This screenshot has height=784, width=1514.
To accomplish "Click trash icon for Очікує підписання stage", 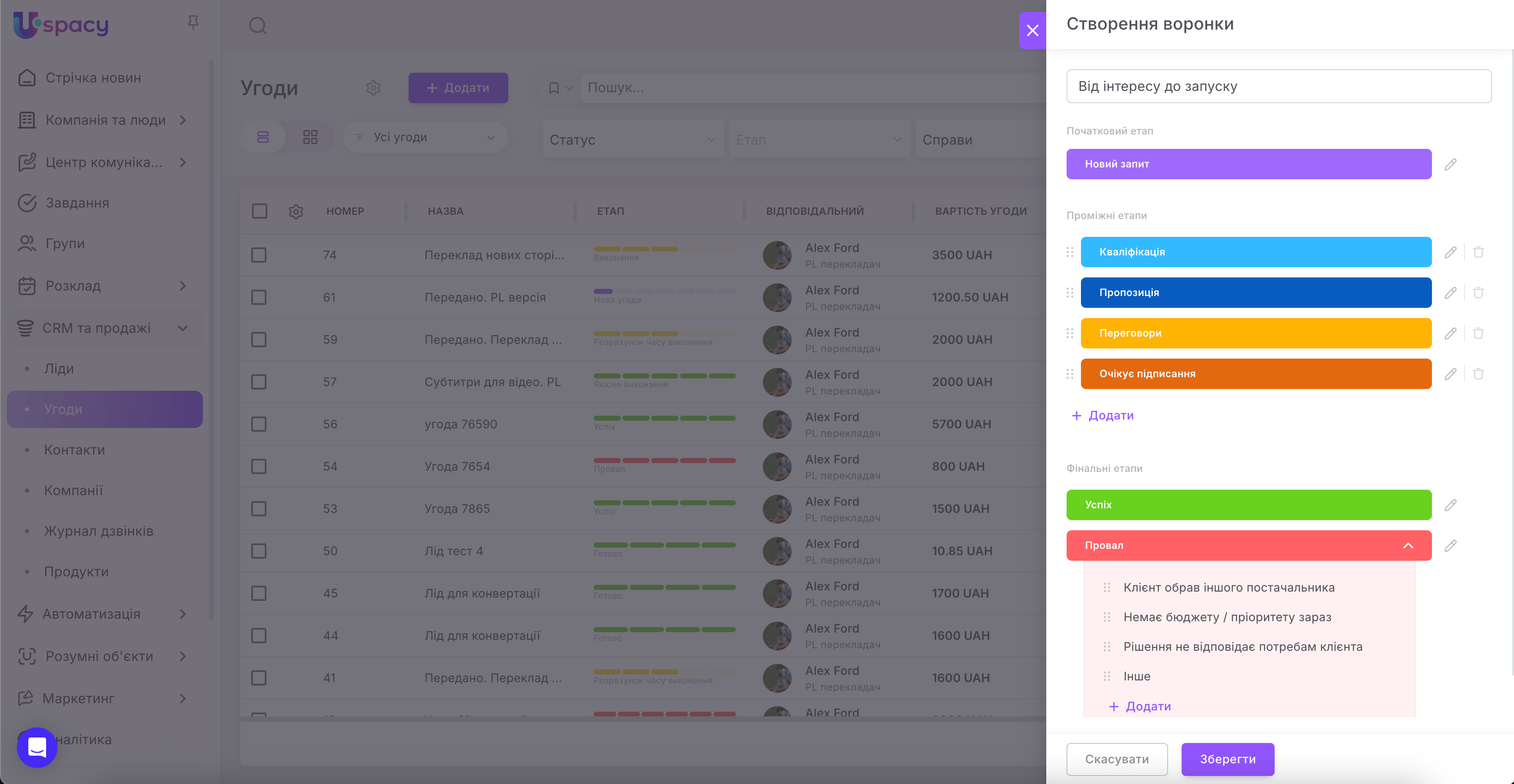I will pos(1478,374).
